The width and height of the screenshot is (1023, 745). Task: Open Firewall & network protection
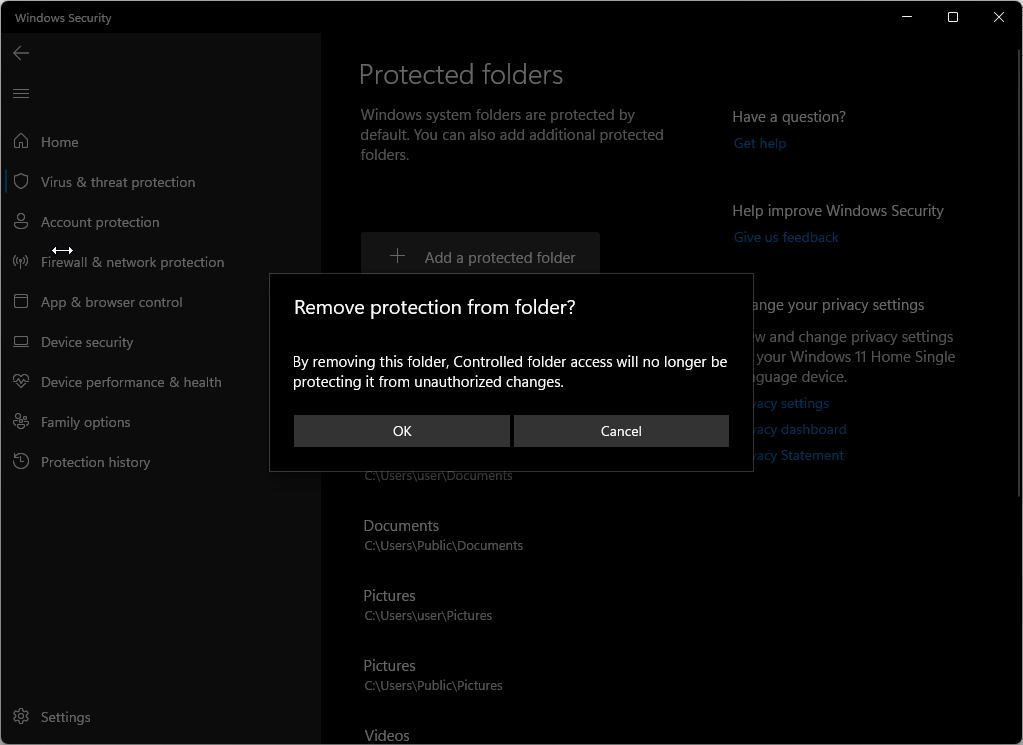click(131, 261)
